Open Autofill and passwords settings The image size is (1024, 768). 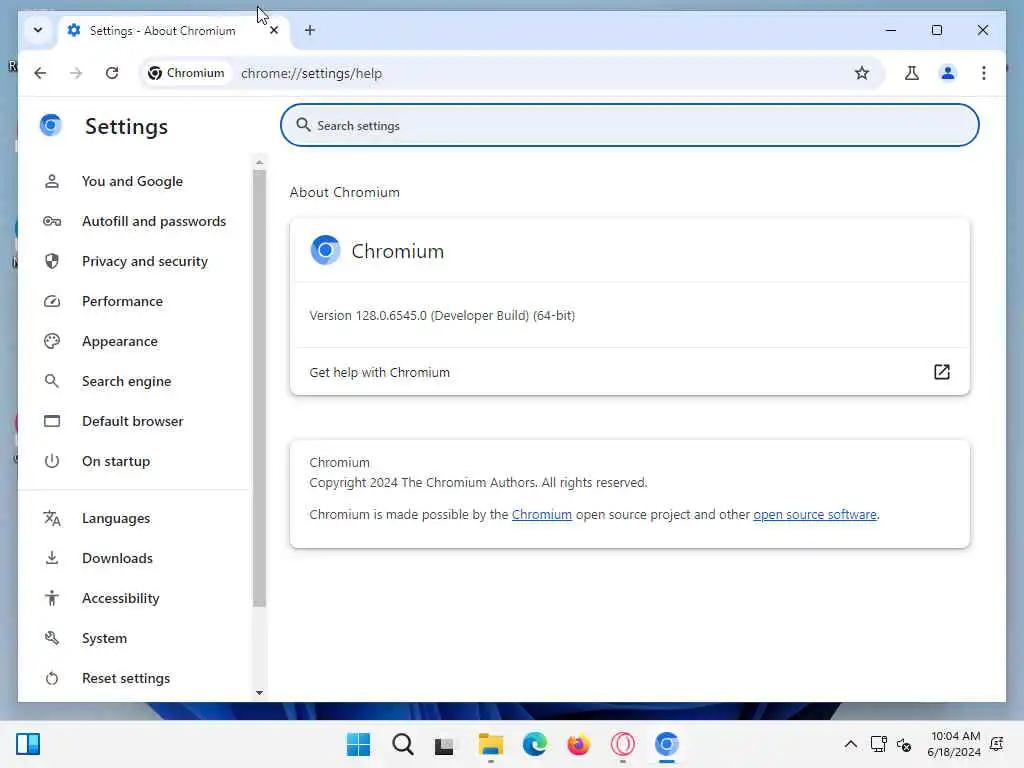click(154, 221)
